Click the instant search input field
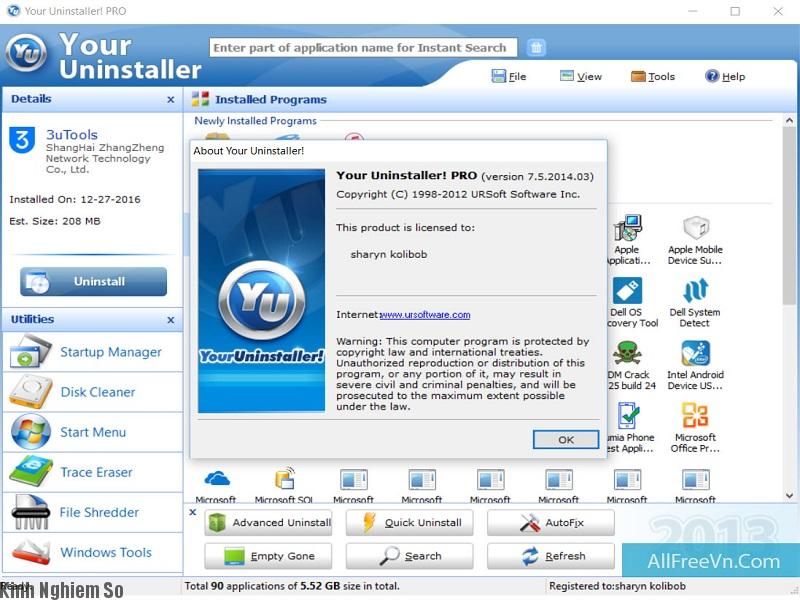Image resolution: width=800 pixels, height=600 pixels. click(363, 47)
